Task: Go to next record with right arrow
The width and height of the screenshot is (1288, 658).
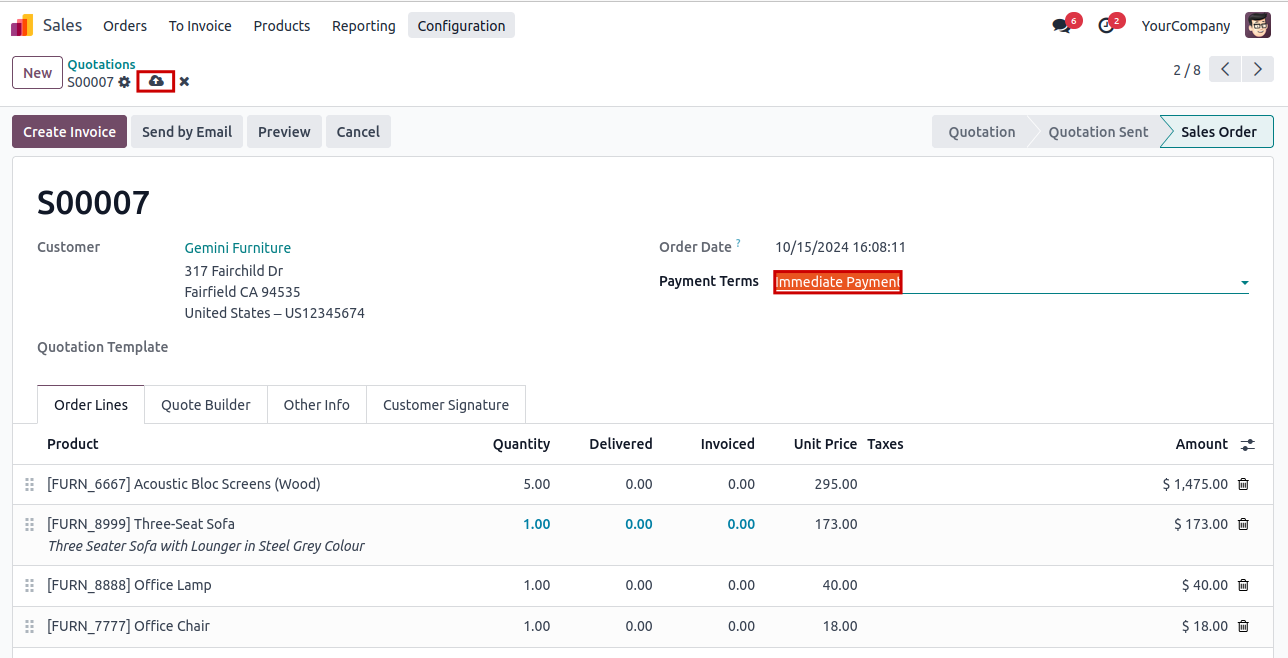Action: (1258, 70)
